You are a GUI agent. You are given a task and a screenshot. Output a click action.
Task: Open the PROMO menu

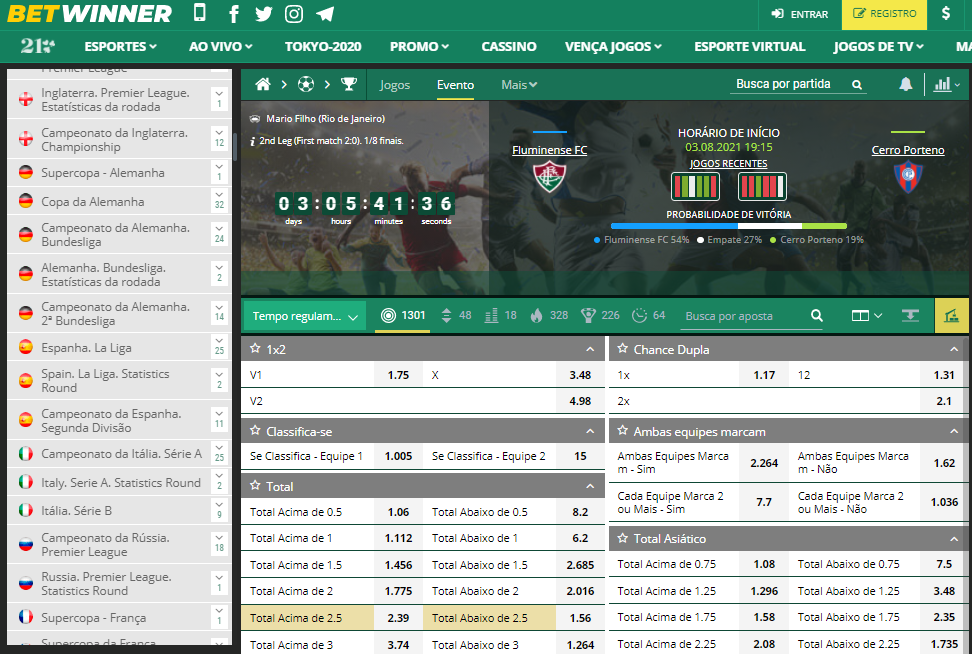pyautogui.click(x=419, y=46)
